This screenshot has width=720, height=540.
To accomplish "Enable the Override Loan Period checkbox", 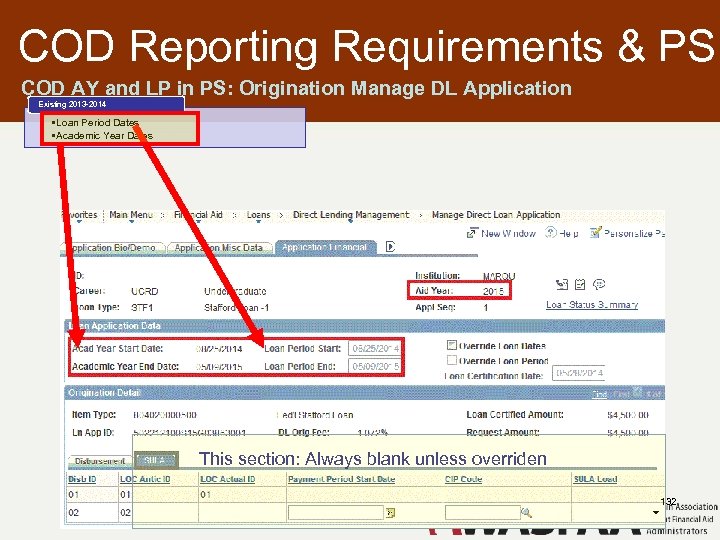I will [x=452, y=360].
